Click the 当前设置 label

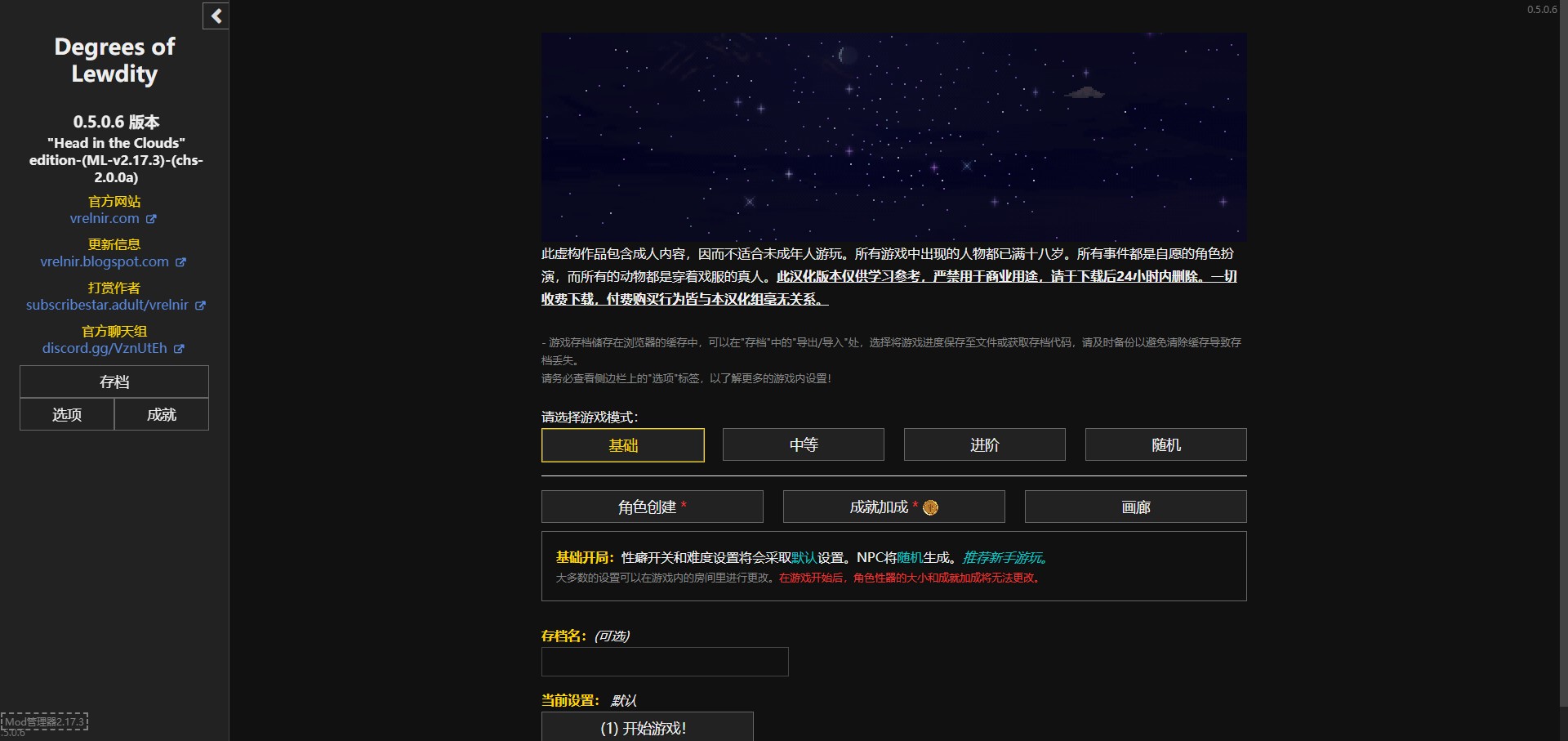[570, 700]
